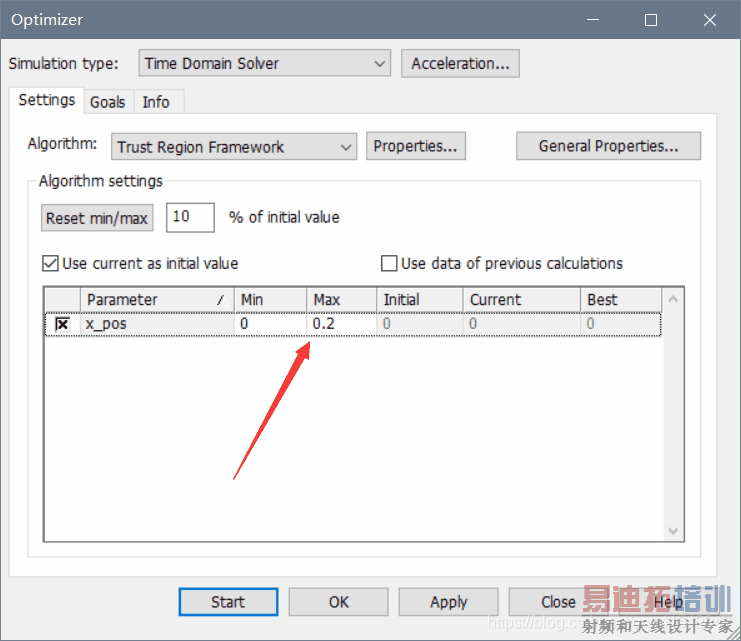Sort by Parameter column header
Image resolution: width=741 pixels, height=641 pixels.
(x=157, y=300)
